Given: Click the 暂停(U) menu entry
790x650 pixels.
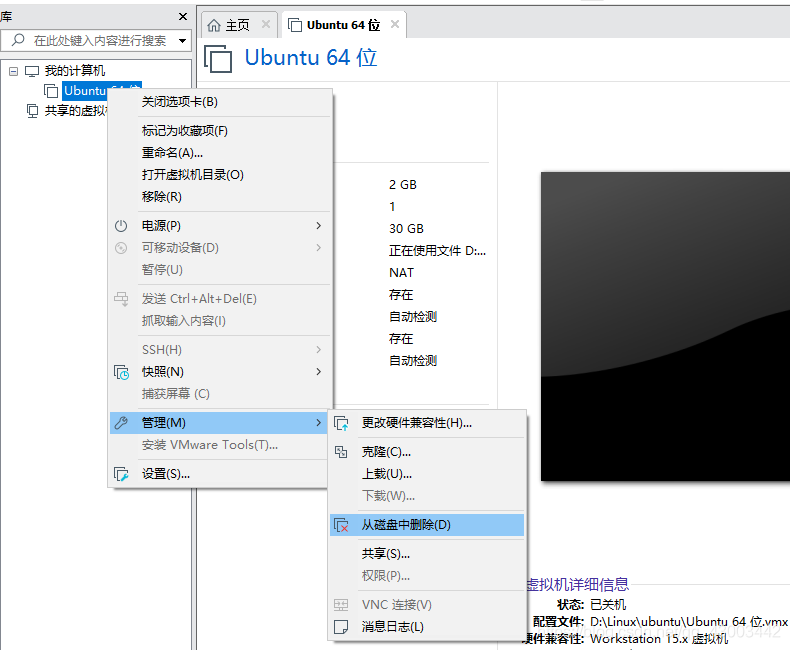Looking at the screenshot, I should (220, 270).
